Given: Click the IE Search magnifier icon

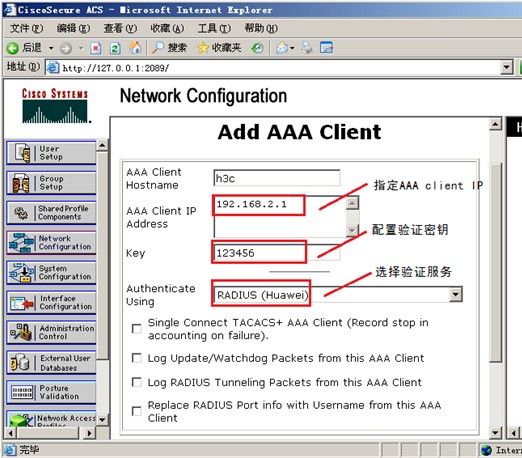Looking at the screenshot, I should (x=158, y=48).
